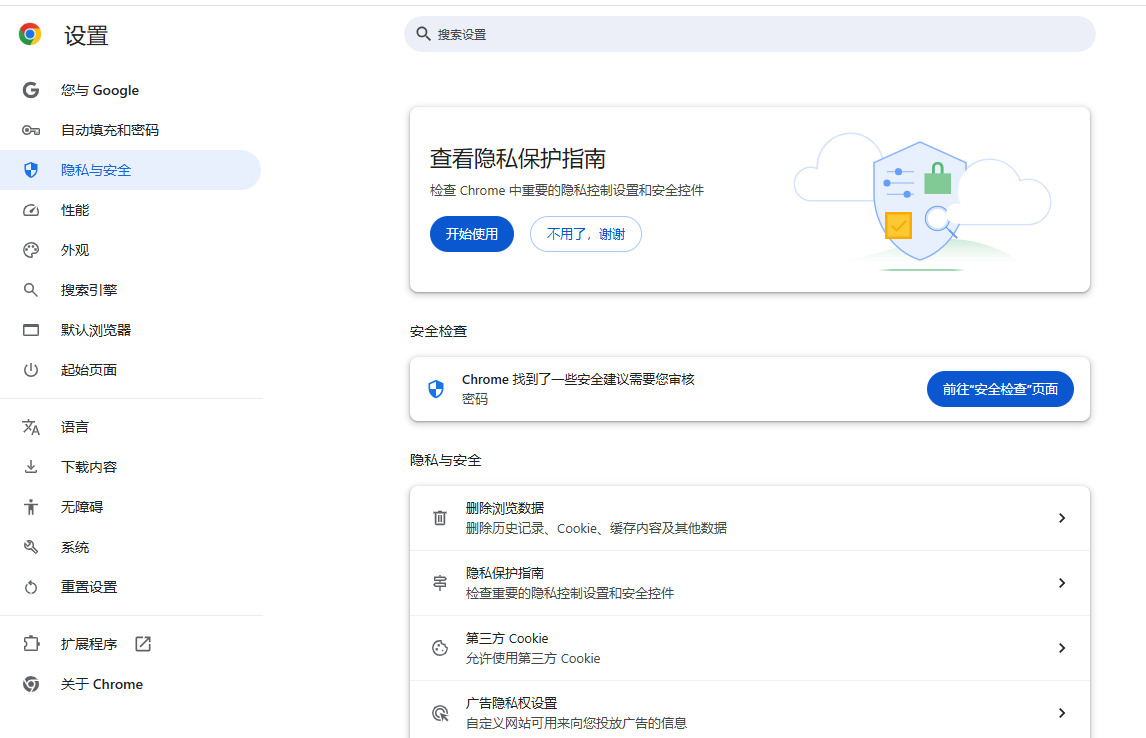Screen dimensions: 1146x738
Task: Click the key icon for 自动填充和密码
Action: [x=31, y=130]
